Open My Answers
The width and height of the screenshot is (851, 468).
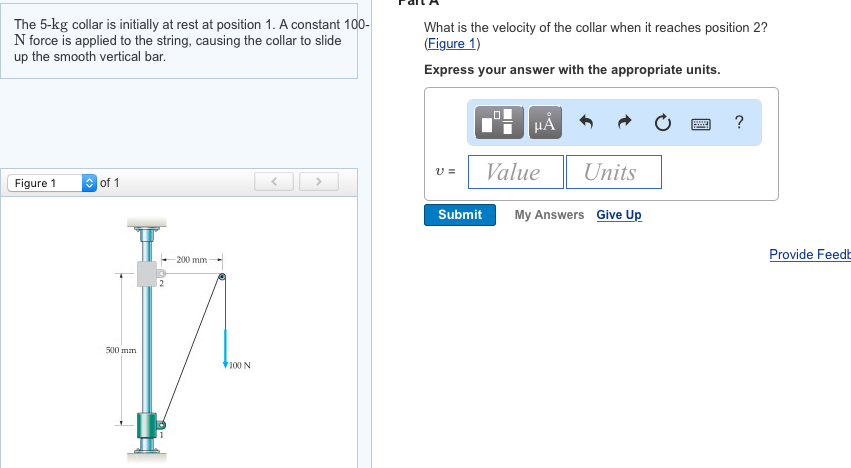[x=549, y=215]
